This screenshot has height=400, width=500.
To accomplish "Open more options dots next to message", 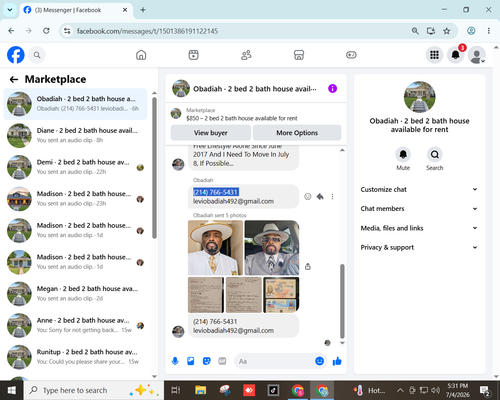I will (x=332, y=197).
